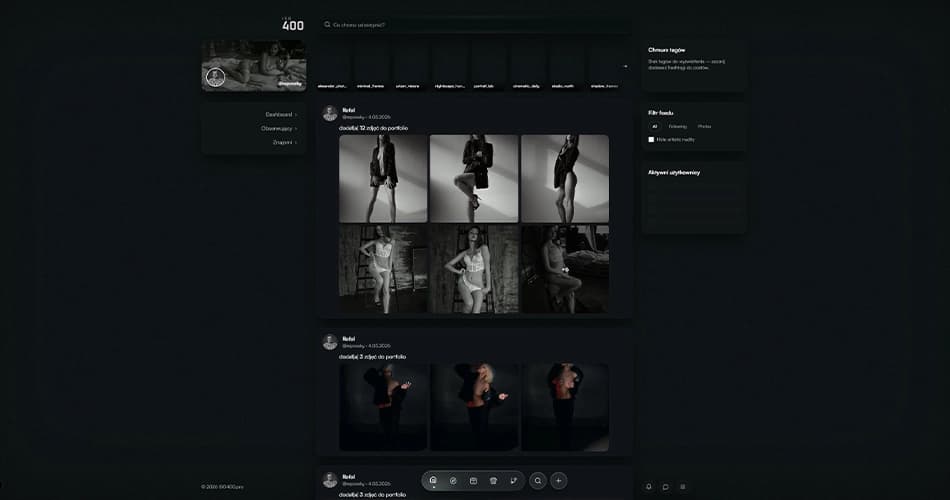Open search via dock magnifier icon

tap(538, 481)
